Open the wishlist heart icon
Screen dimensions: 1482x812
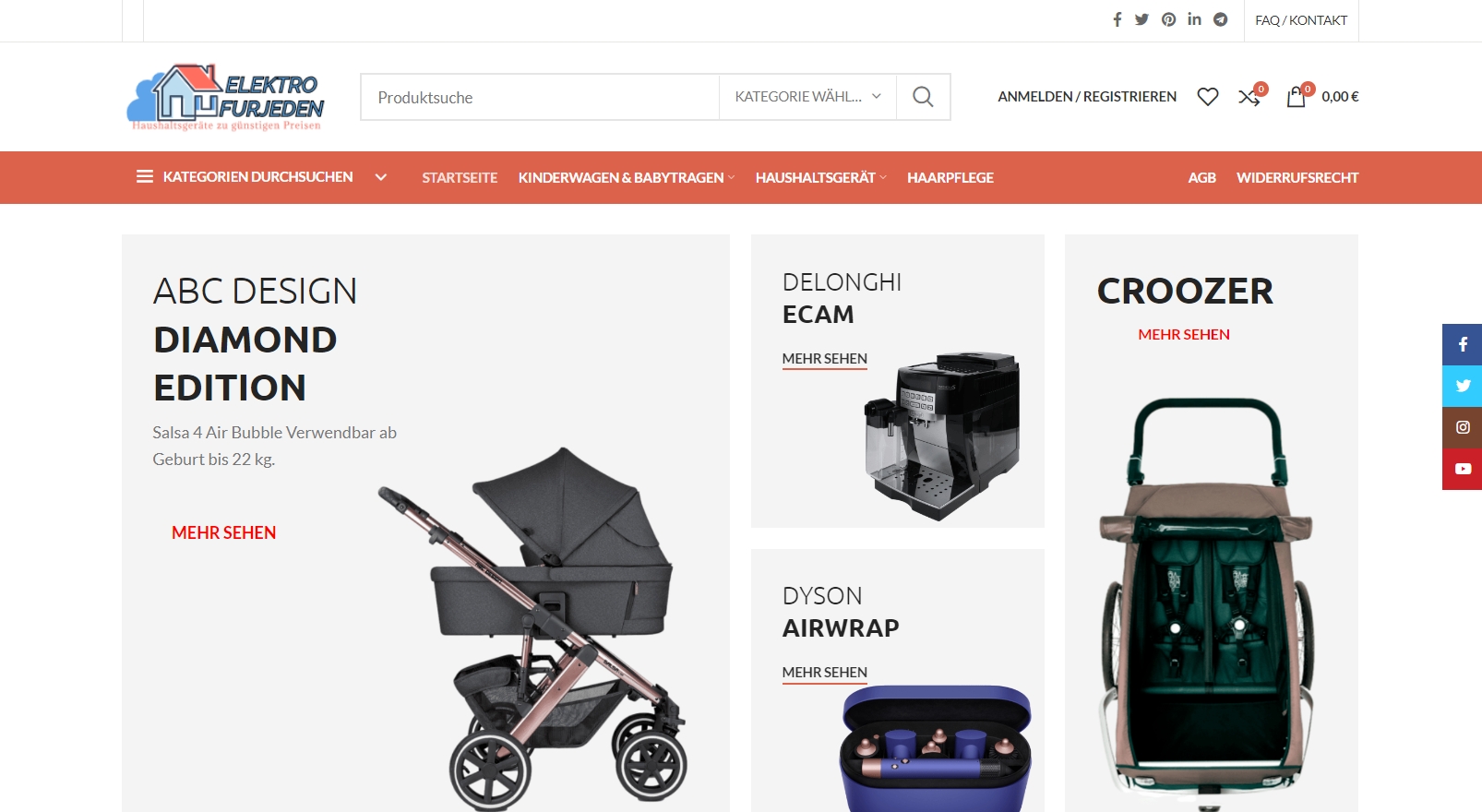click(x=1208, y=97)
